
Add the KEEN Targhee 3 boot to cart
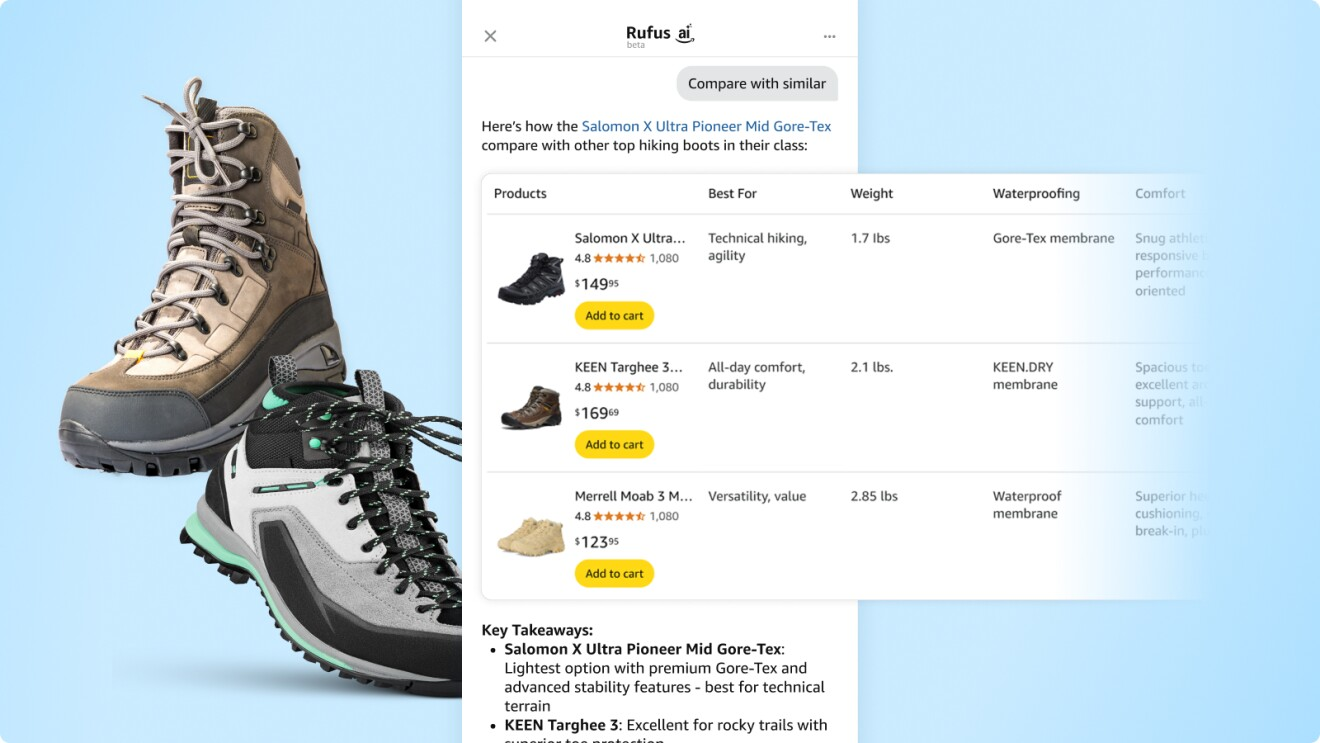[614, 445]
